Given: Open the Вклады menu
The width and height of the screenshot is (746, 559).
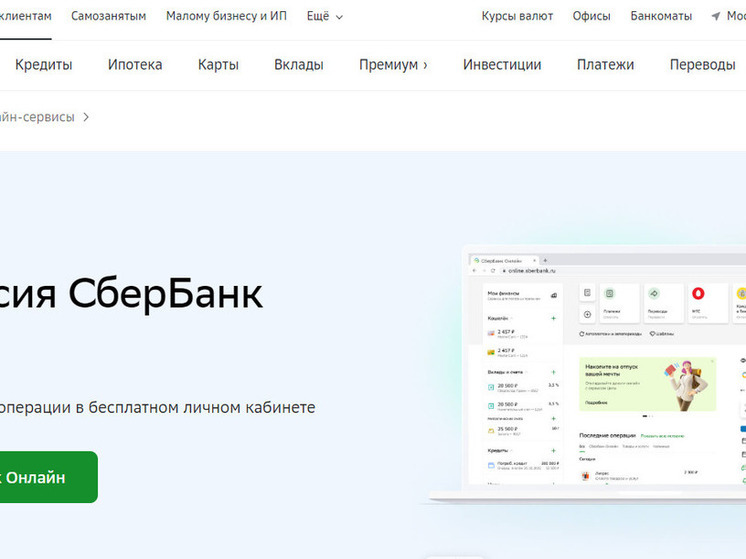Looking at the screenshot, I should click(x=299, y=64).
